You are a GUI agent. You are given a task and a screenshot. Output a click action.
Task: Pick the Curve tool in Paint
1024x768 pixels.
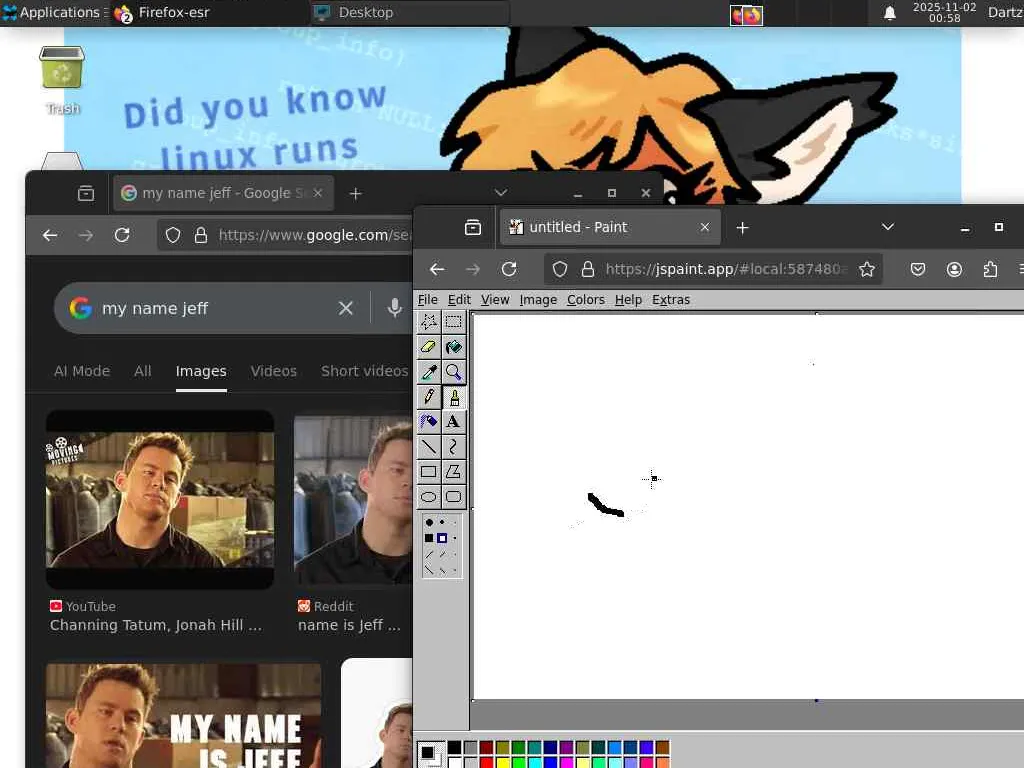[x=453, y=447]
